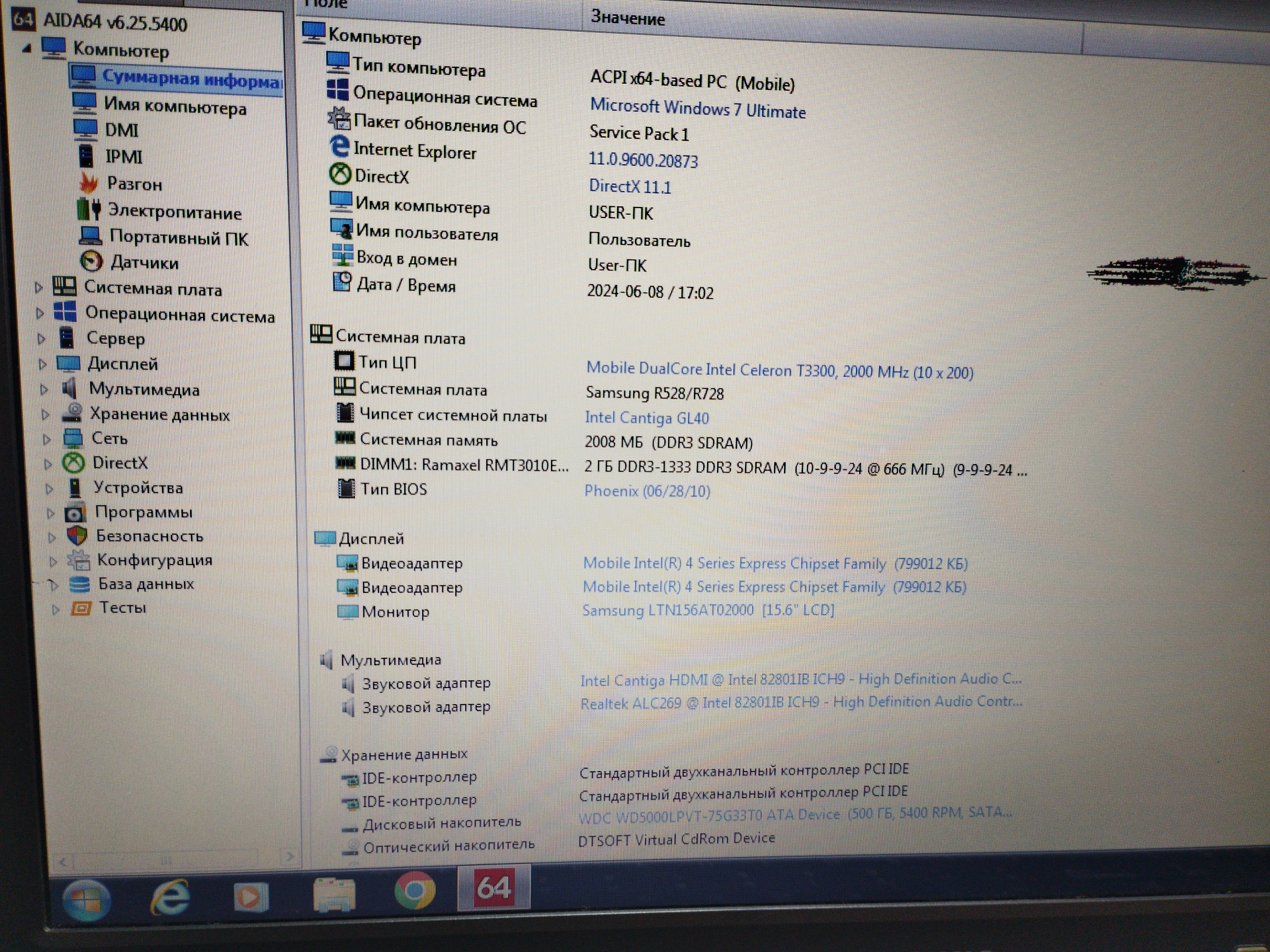Click the right arrow of the tree scrollbar
The height and width of the screenshot is (952, 1270).
click(289, 857)
